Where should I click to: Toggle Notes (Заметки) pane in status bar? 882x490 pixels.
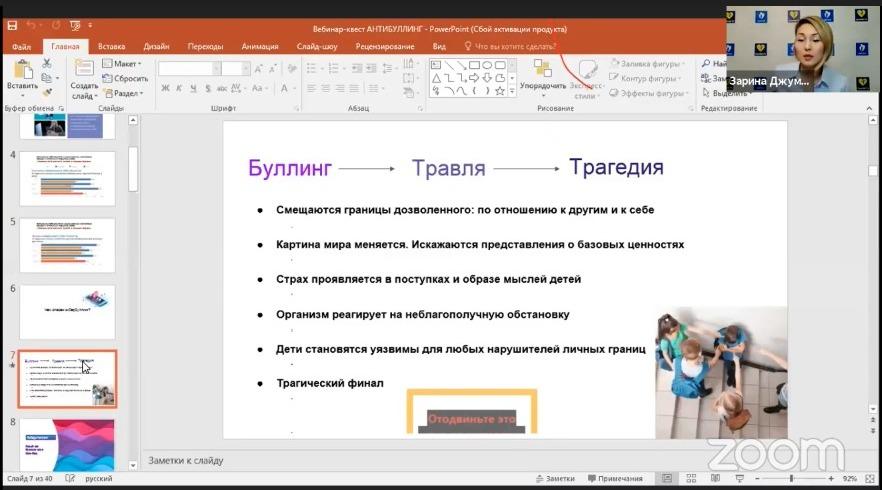555,479
